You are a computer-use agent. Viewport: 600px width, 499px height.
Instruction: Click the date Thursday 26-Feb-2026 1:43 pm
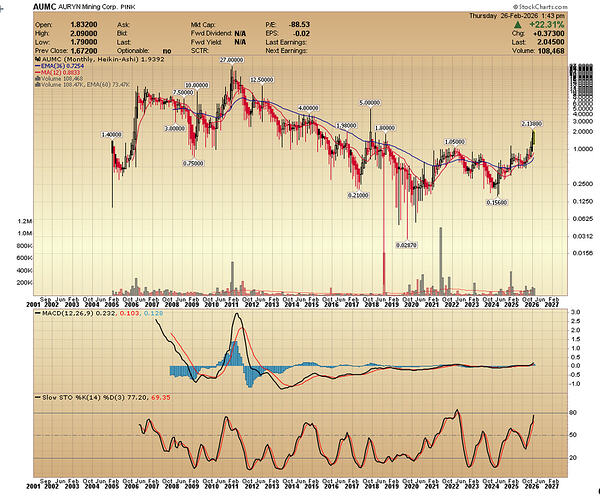click(x=517, y=16)
